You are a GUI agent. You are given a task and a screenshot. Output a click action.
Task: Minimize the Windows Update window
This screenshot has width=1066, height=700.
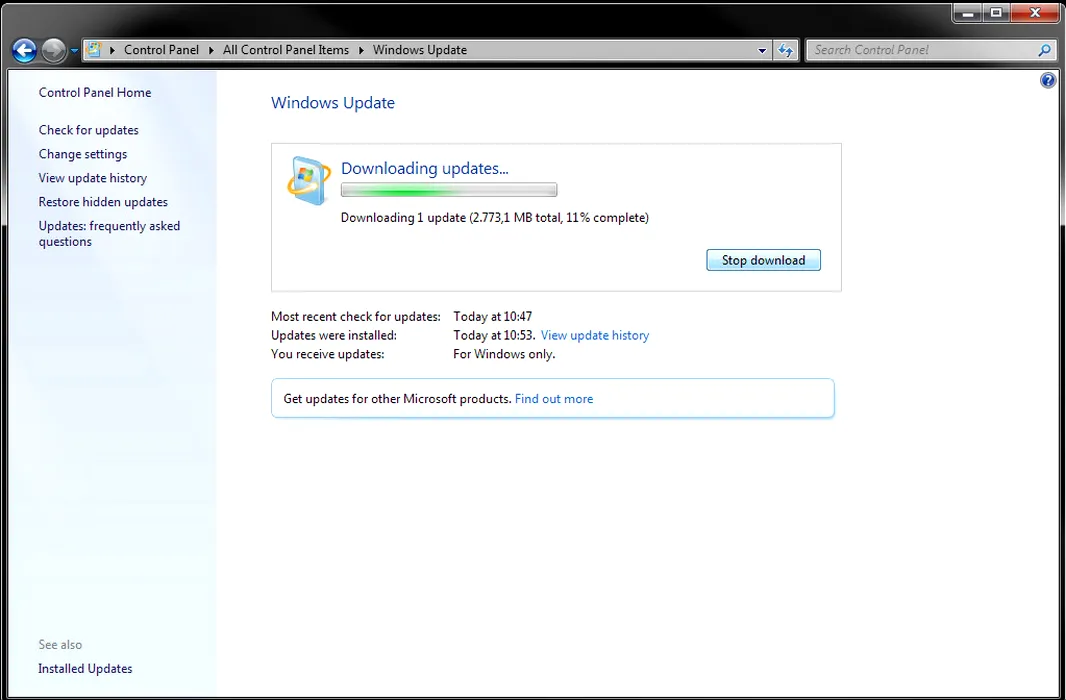click(967, 13)
